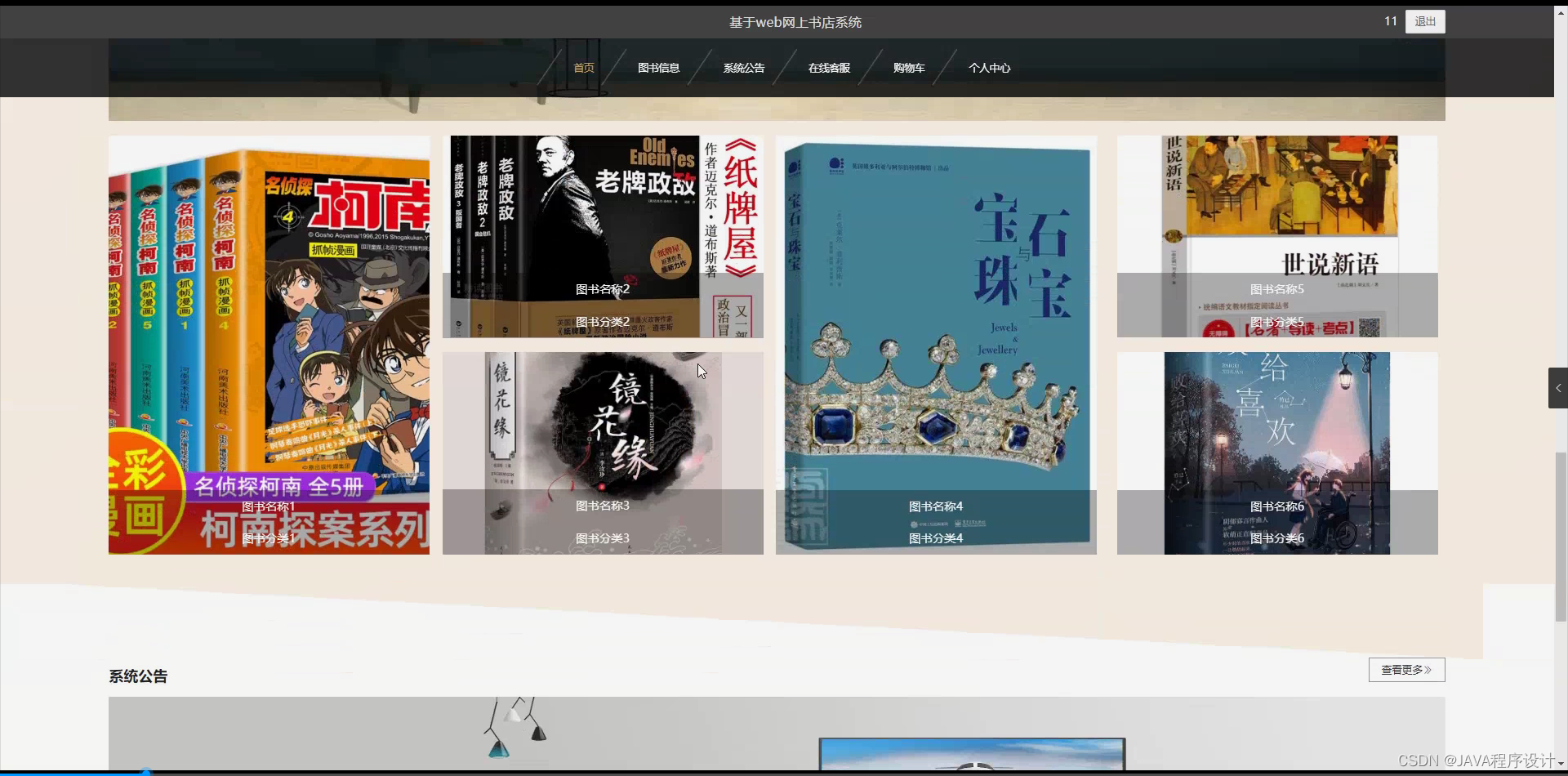Viewport: 1568px width, 776px height.
Task: Open the 系统公告 navigation item
Action: point(744,68)
